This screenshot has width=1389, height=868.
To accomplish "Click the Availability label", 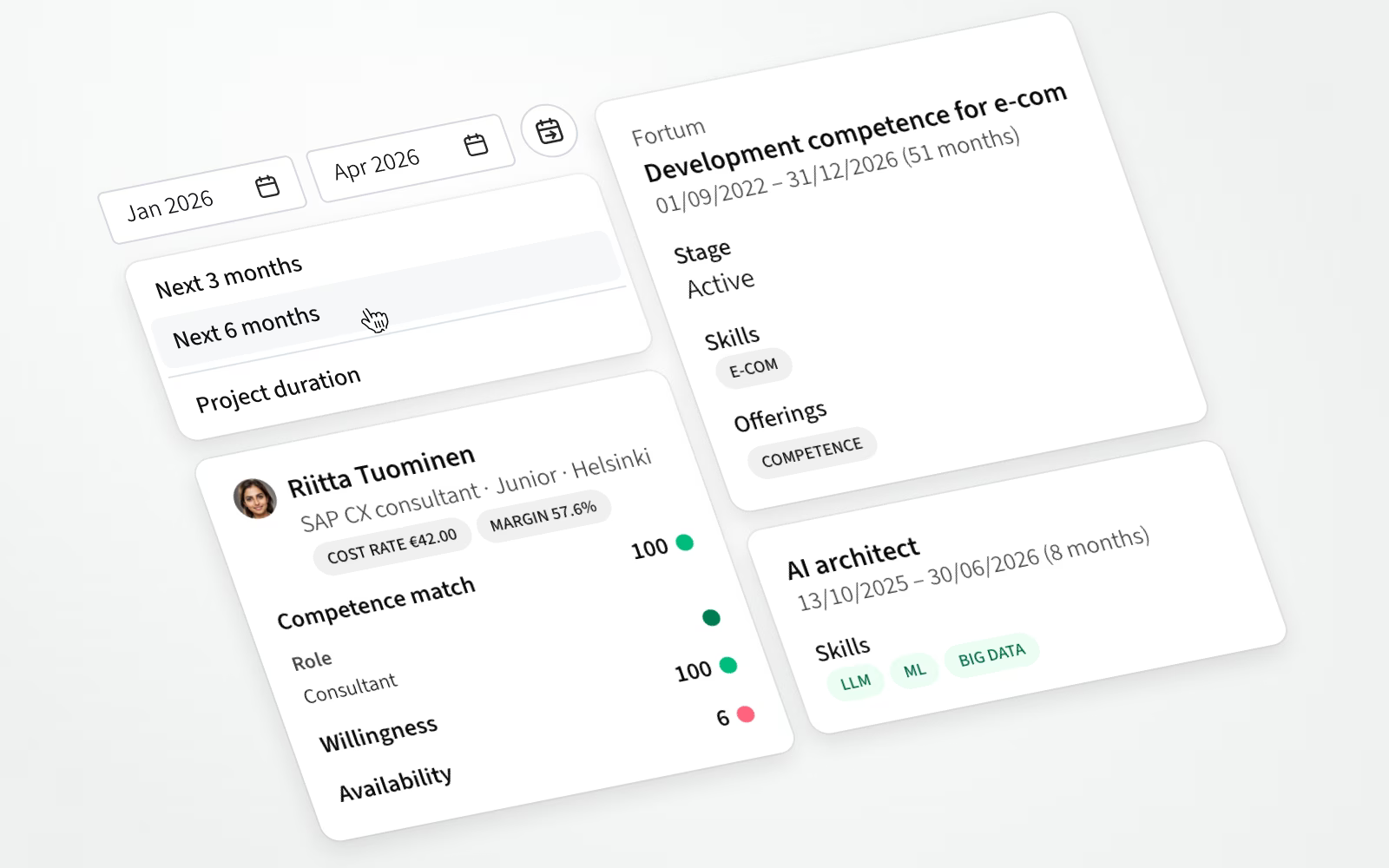I will [395, 784].
